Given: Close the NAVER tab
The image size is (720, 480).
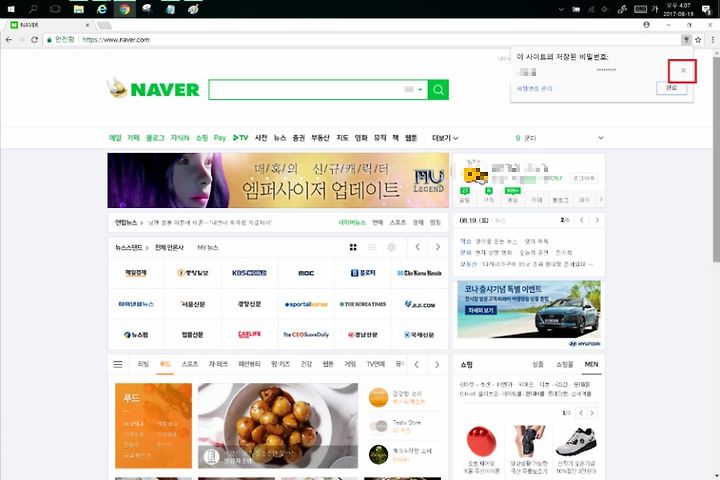Looking at the screenshot, I should 87,25.
